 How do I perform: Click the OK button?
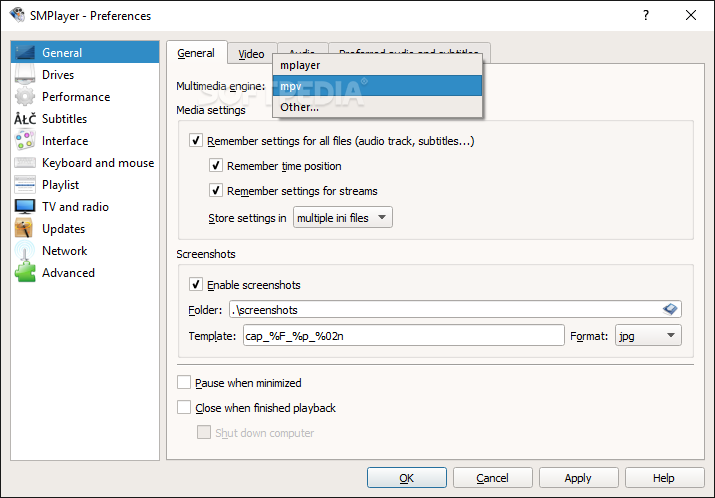coord(406,477)
